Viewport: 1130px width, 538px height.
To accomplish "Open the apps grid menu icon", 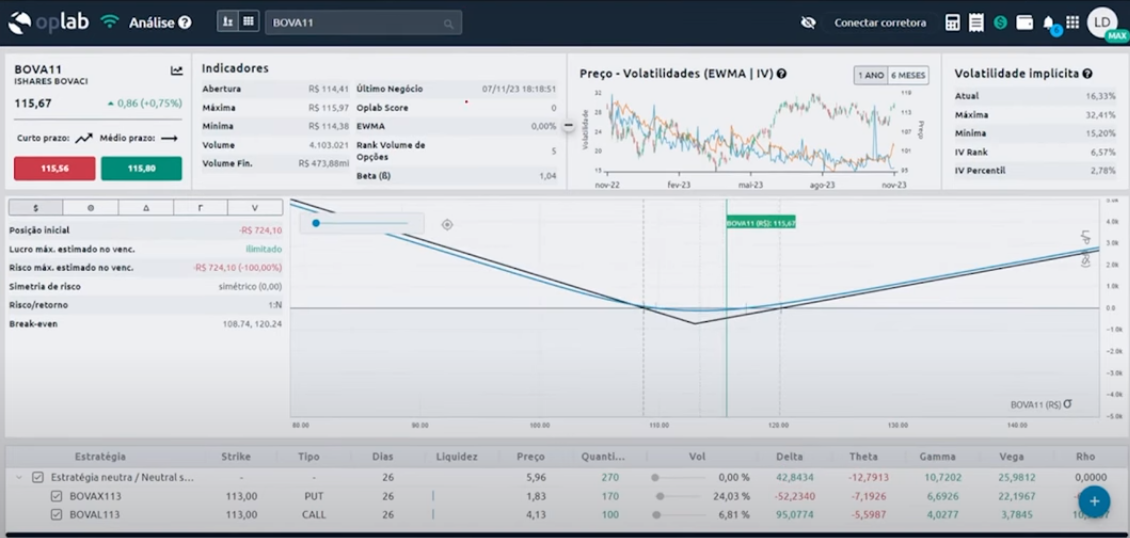I will [1072, 22].
